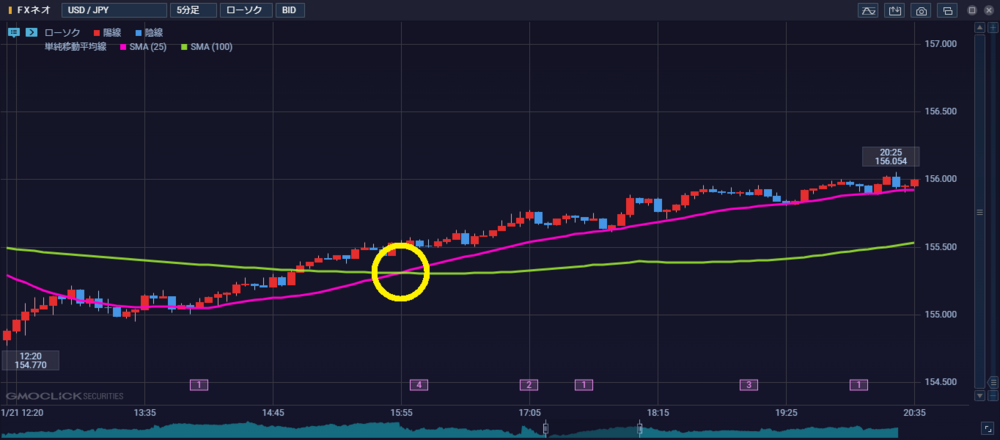Toggle the SMA (100) legend entry
The height and width of the screenshot is (440, 1000).
click(207, 46)
